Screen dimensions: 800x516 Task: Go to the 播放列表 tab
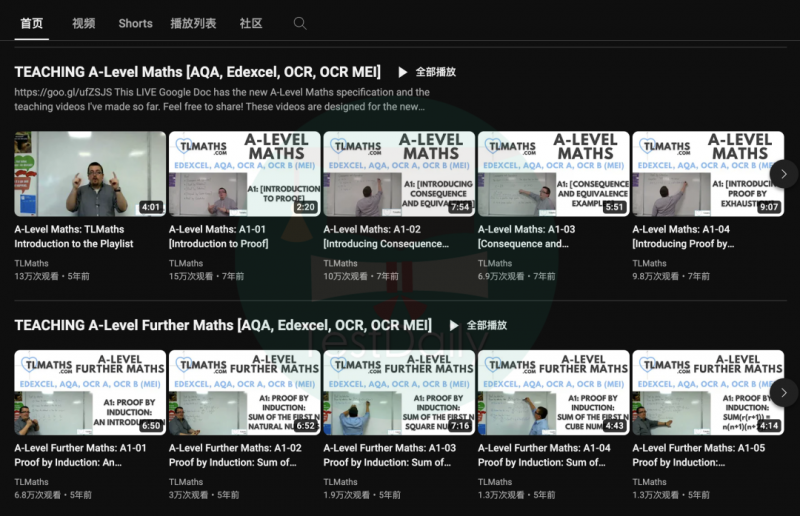[x=193, y=23]
